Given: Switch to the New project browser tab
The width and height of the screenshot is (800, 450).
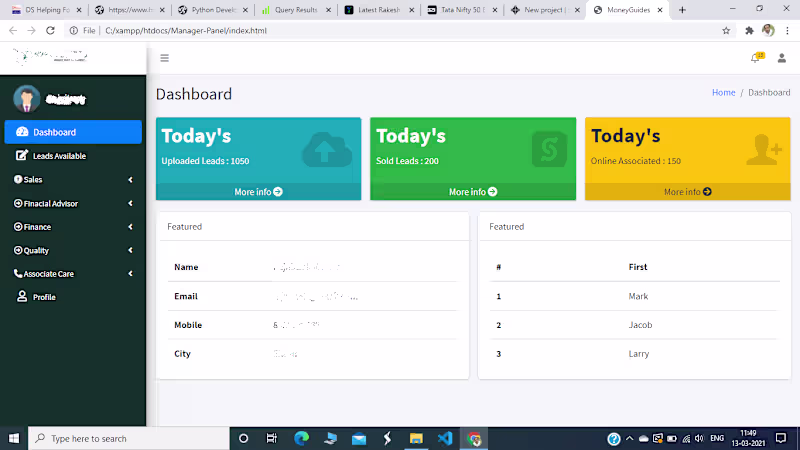Looking at the screenshot, I should pos(545,10).
